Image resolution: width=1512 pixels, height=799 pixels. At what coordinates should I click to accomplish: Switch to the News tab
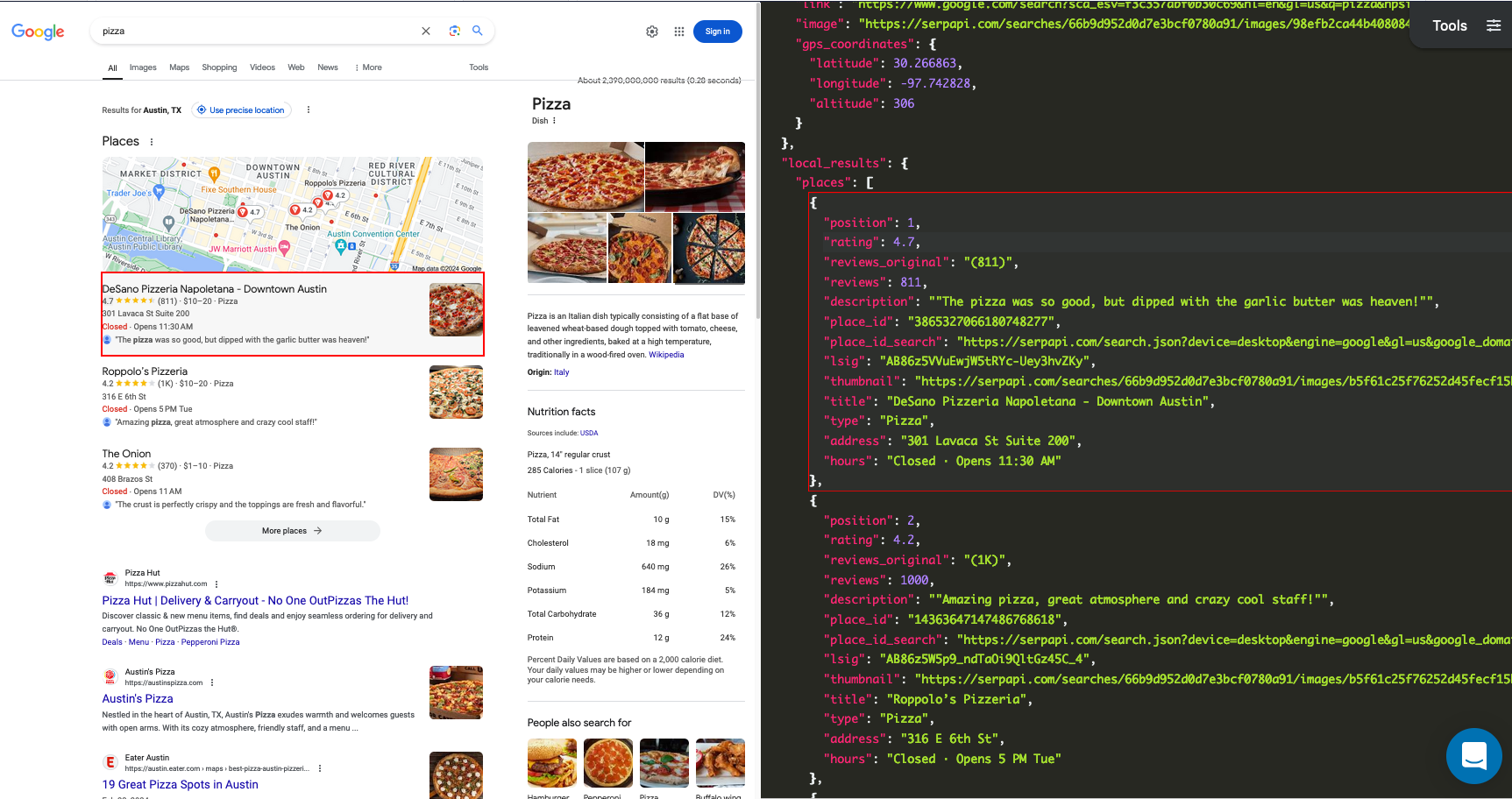pyautogui.click(x=328, y=67)
